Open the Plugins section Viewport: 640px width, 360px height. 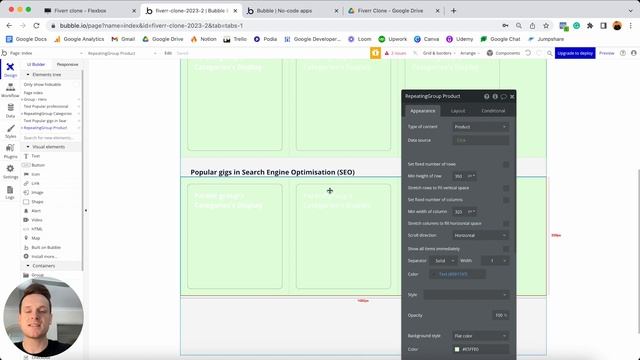(10, 151)
